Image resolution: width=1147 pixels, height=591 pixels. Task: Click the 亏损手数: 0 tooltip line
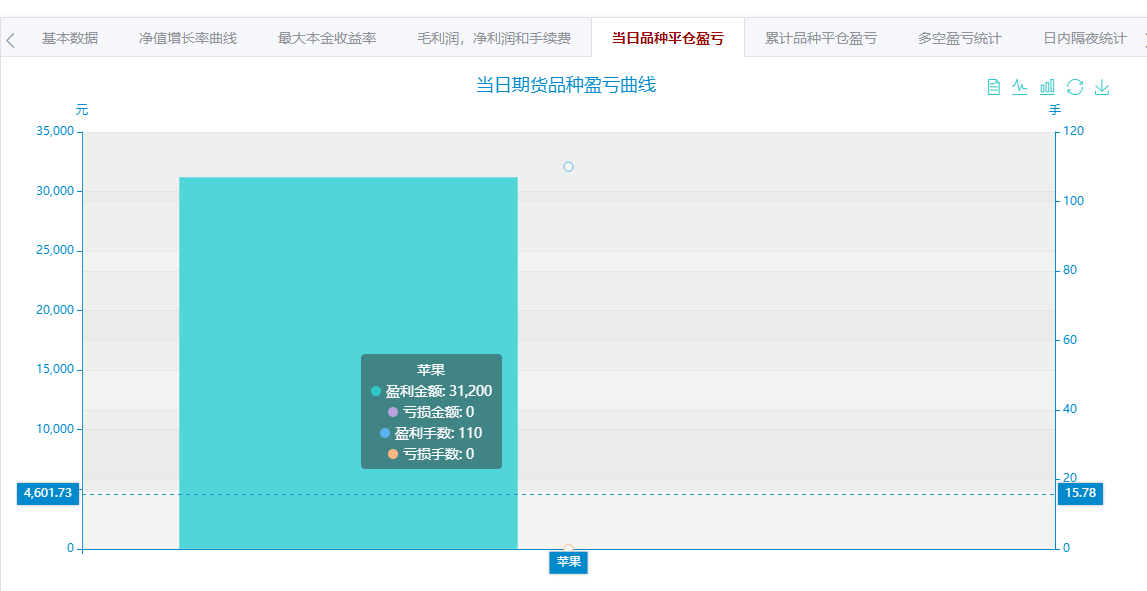[x=432, y=453]
